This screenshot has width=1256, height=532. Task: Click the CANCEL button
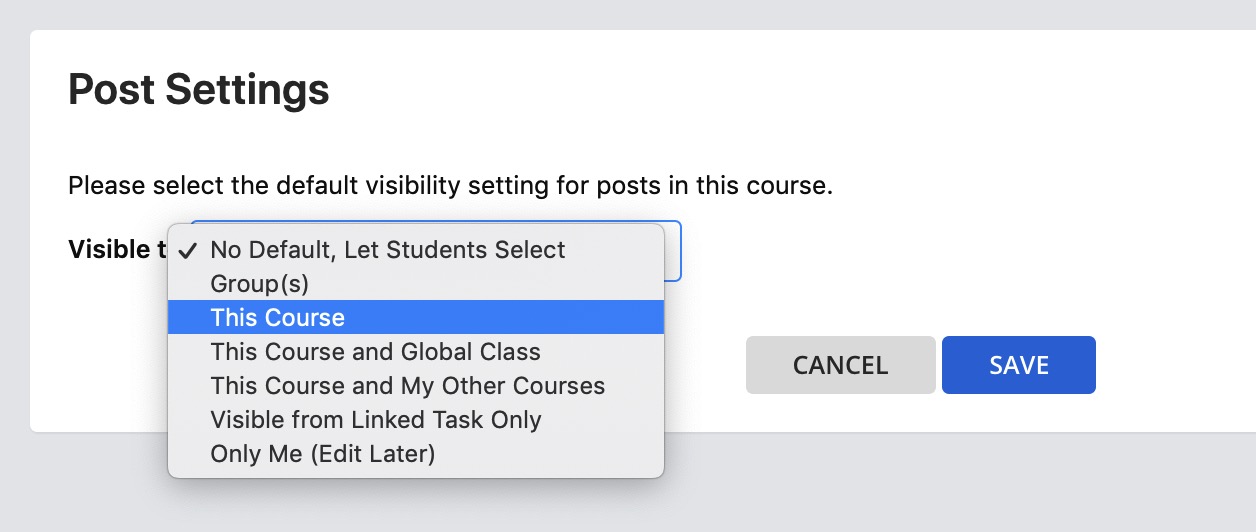pyautogui.click(x=840, y=365)
